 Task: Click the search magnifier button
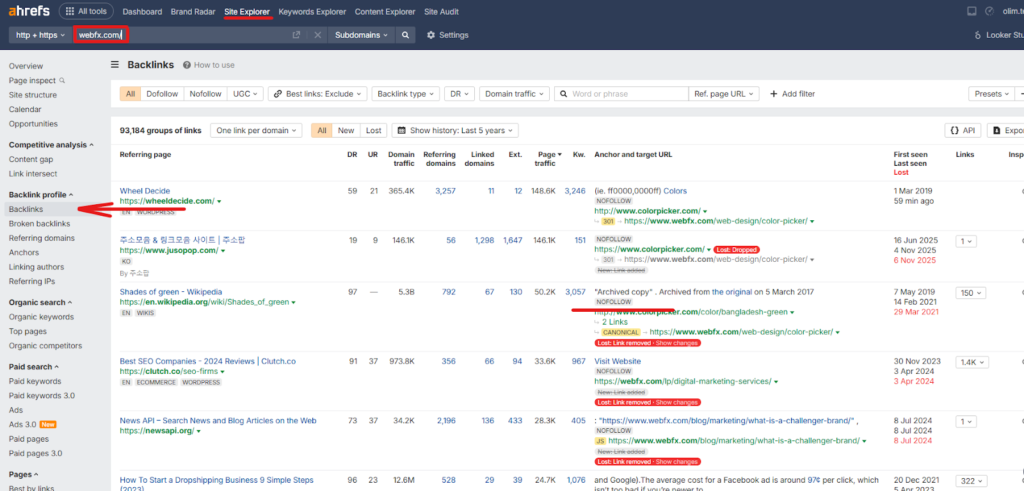pos(405,35)
